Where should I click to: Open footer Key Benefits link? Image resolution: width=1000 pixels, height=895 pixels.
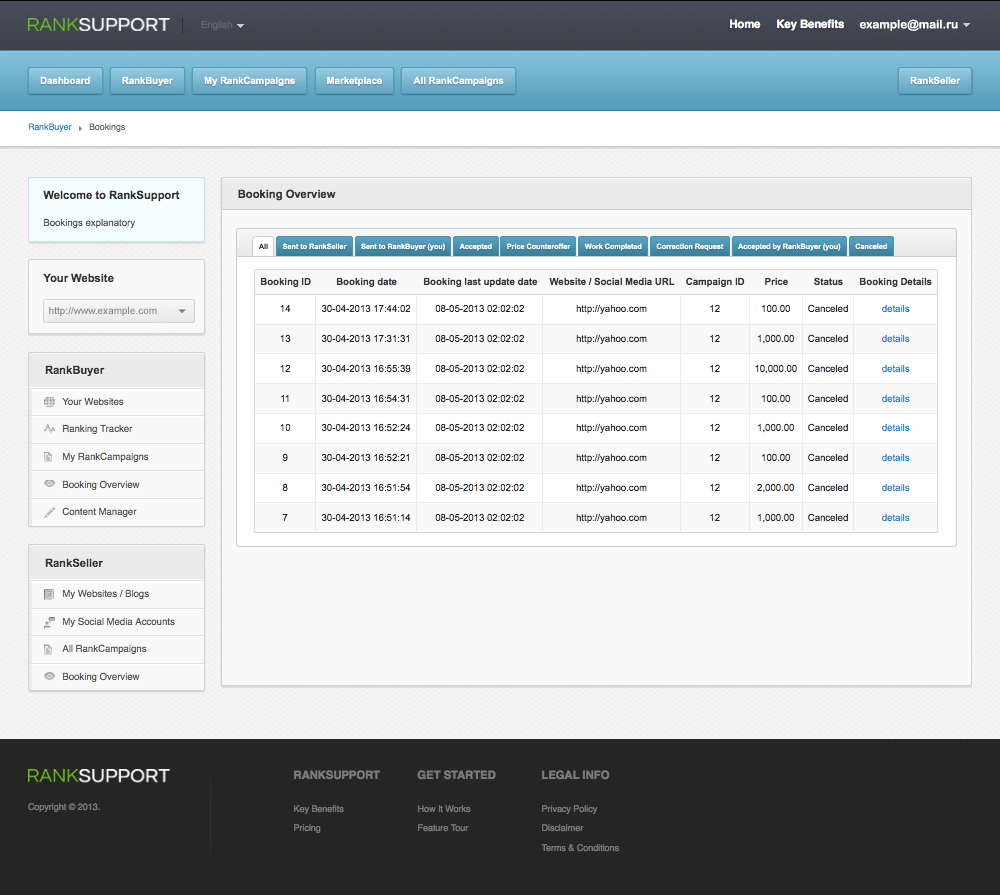(x=318, y=809)
